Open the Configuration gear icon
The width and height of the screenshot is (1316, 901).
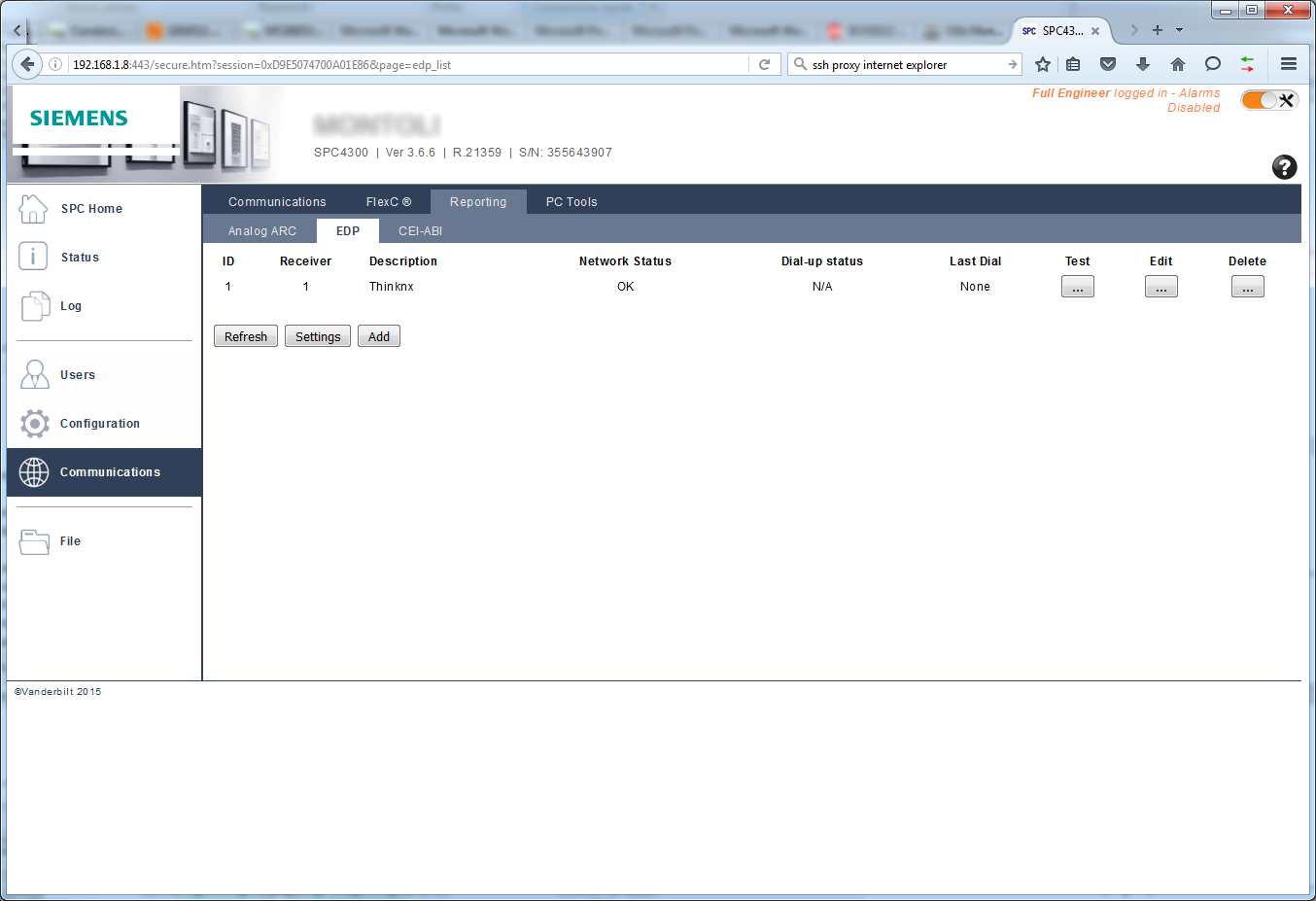click(x=35, y=424)
